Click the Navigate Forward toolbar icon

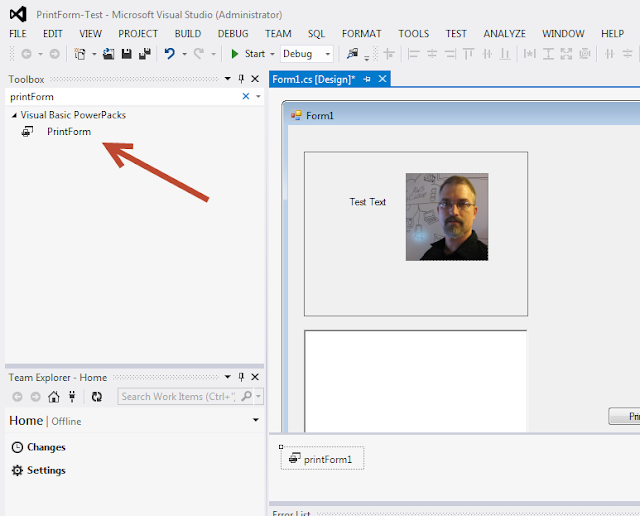coord(54,54)
